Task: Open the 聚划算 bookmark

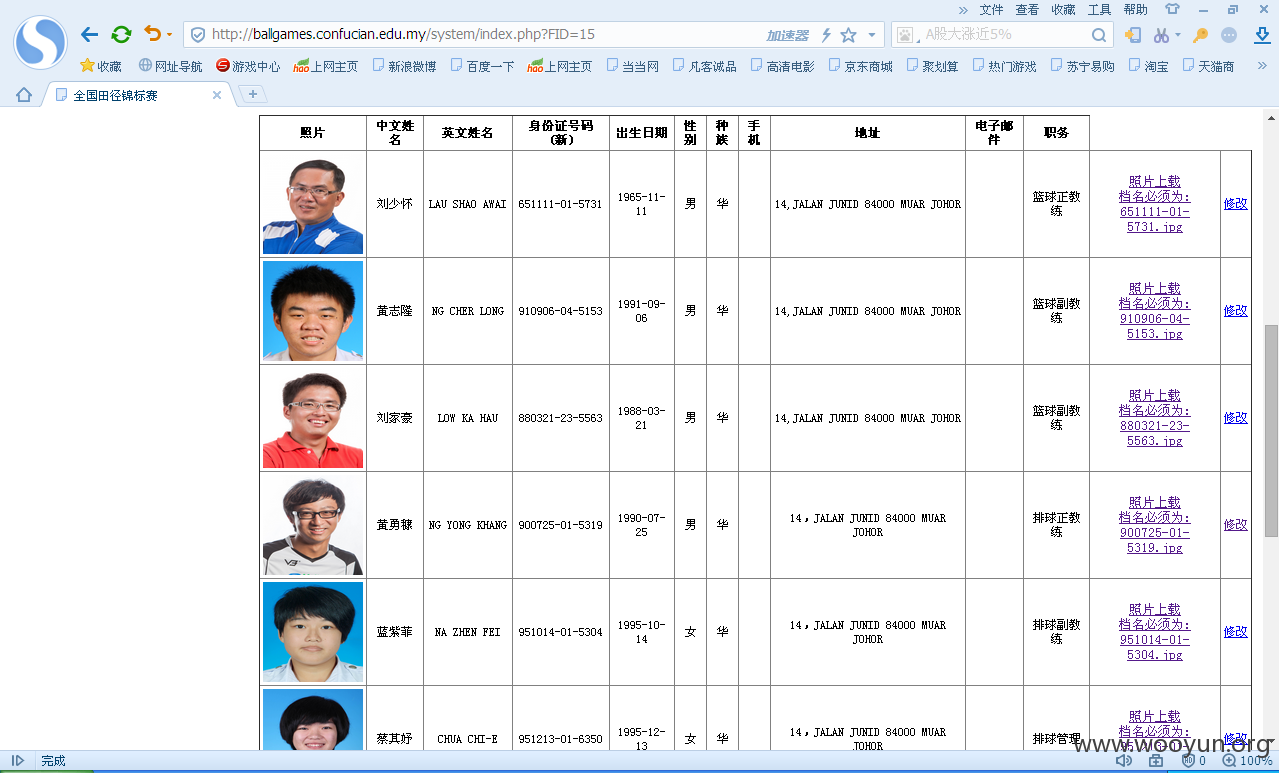Action: [932, 66]
